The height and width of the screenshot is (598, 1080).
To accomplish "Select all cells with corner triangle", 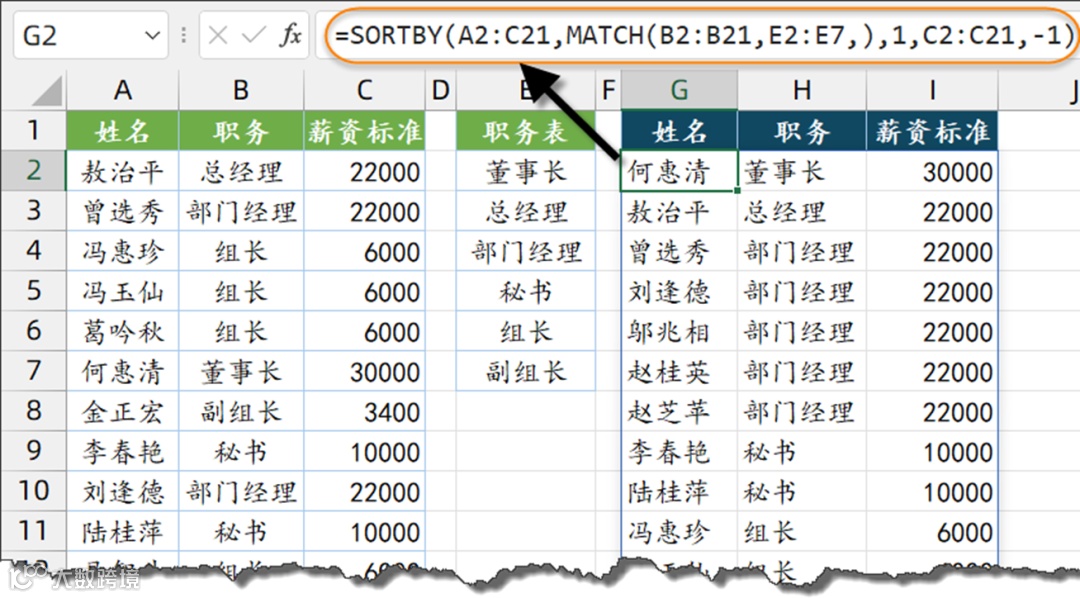I will 48,91.
